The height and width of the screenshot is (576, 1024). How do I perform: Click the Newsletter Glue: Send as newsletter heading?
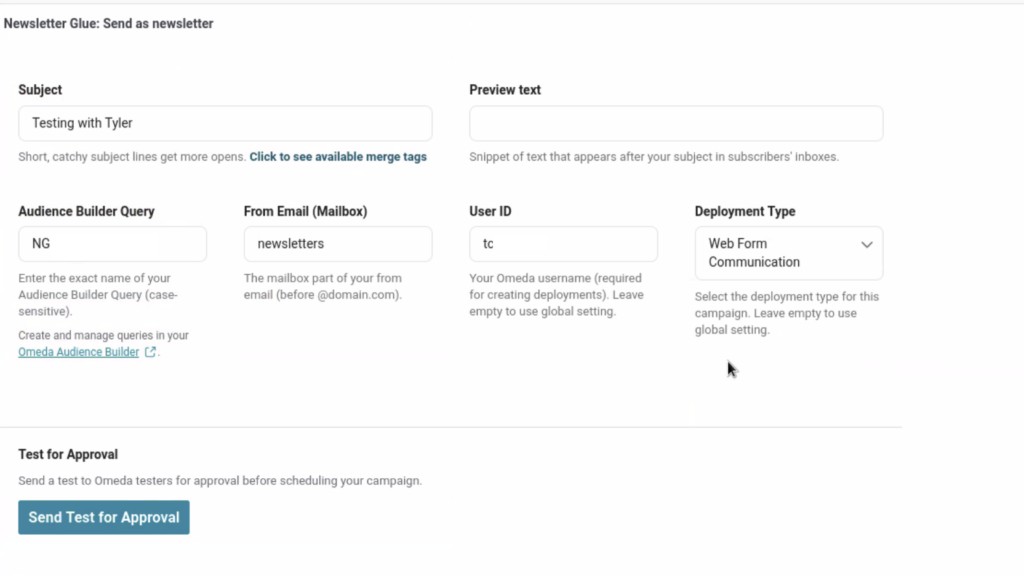click(109, 23)
